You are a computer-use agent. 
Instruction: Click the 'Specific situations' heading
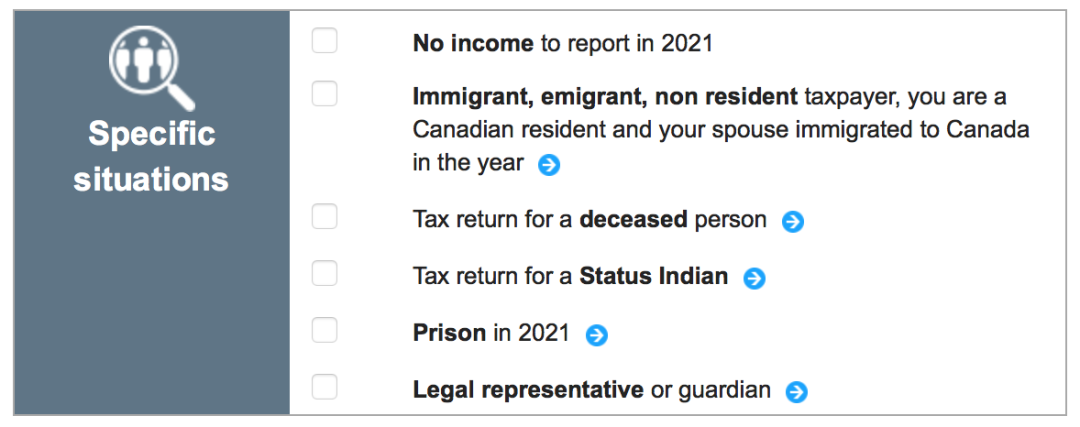(151, 157)
